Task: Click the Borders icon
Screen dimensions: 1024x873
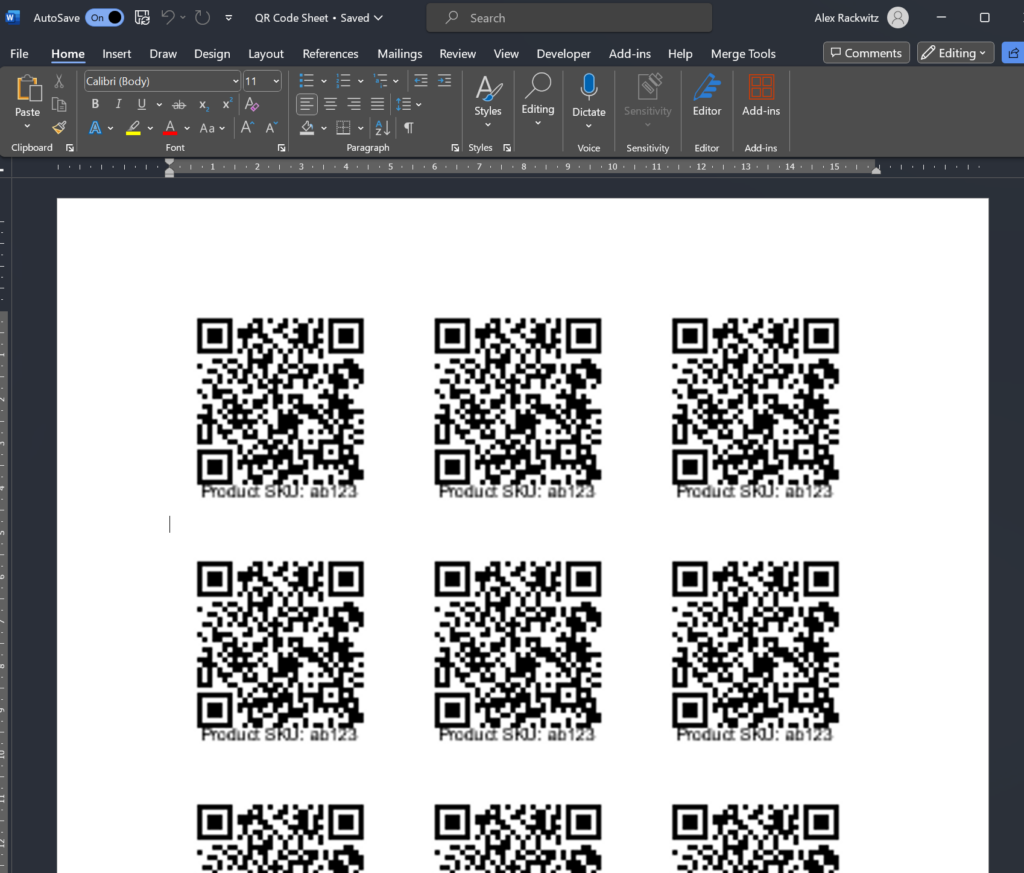Action: (344, 128)
